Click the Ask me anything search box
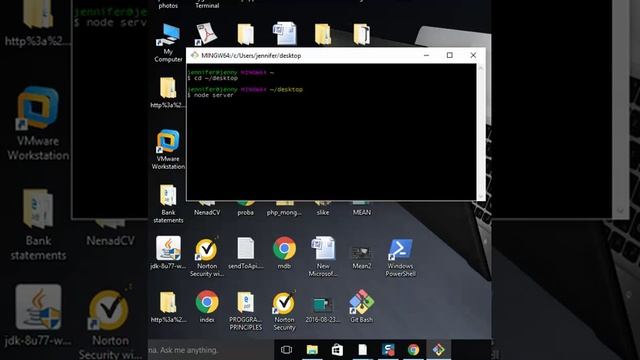This screenshot has height=360, width=640. 211,350
